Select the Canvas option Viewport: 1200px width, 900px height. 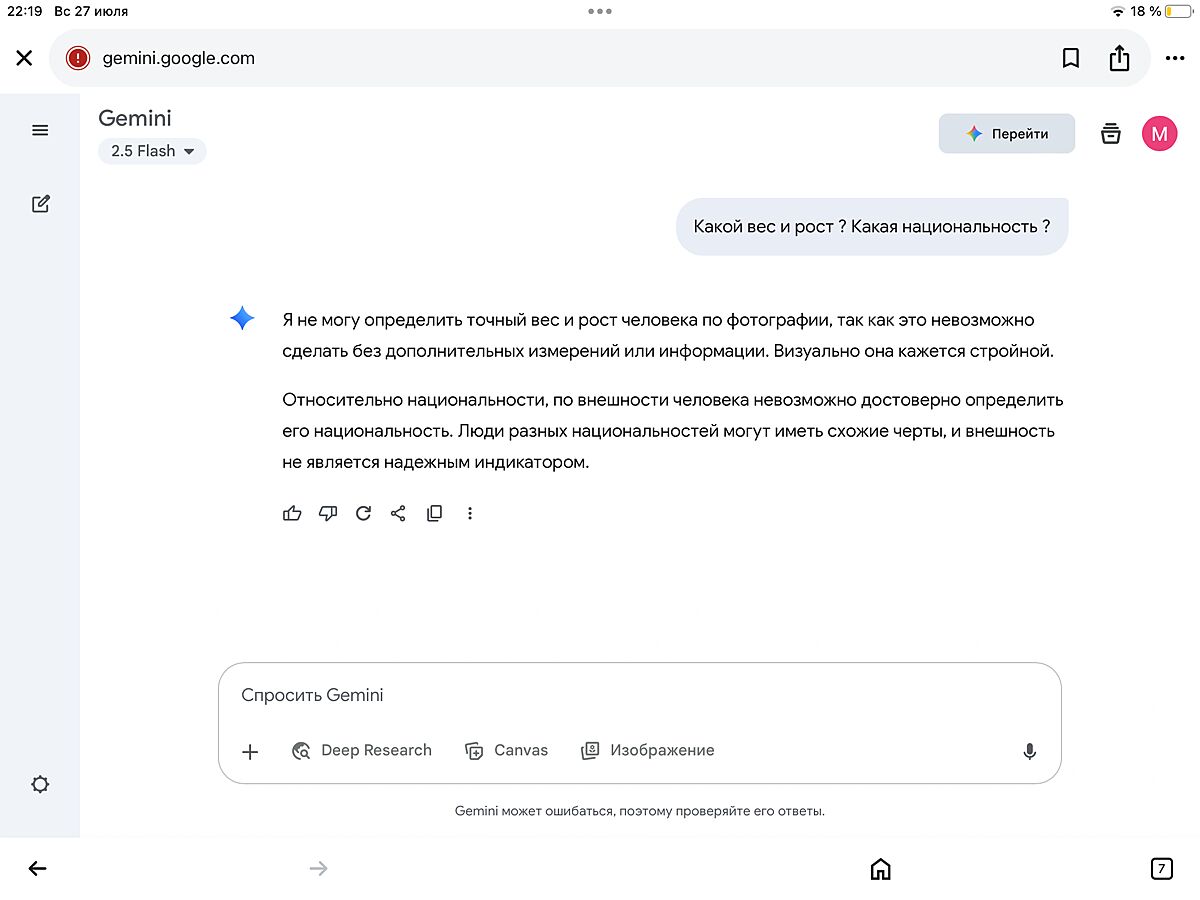(507, 751)
